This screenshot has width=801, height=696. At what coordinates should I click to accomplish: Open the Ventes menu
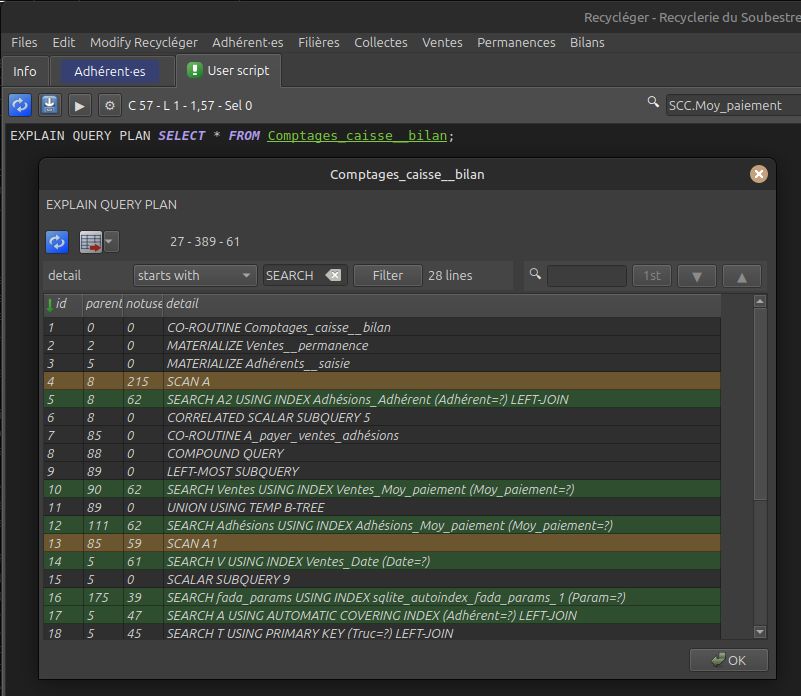point(442,42)
